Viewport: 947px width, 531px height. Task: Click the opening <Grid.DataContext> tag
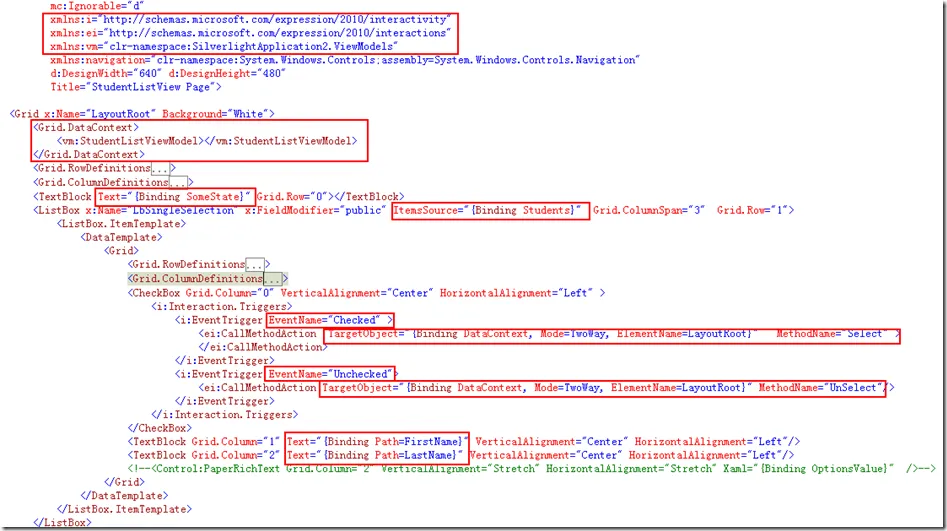[86, 127]
